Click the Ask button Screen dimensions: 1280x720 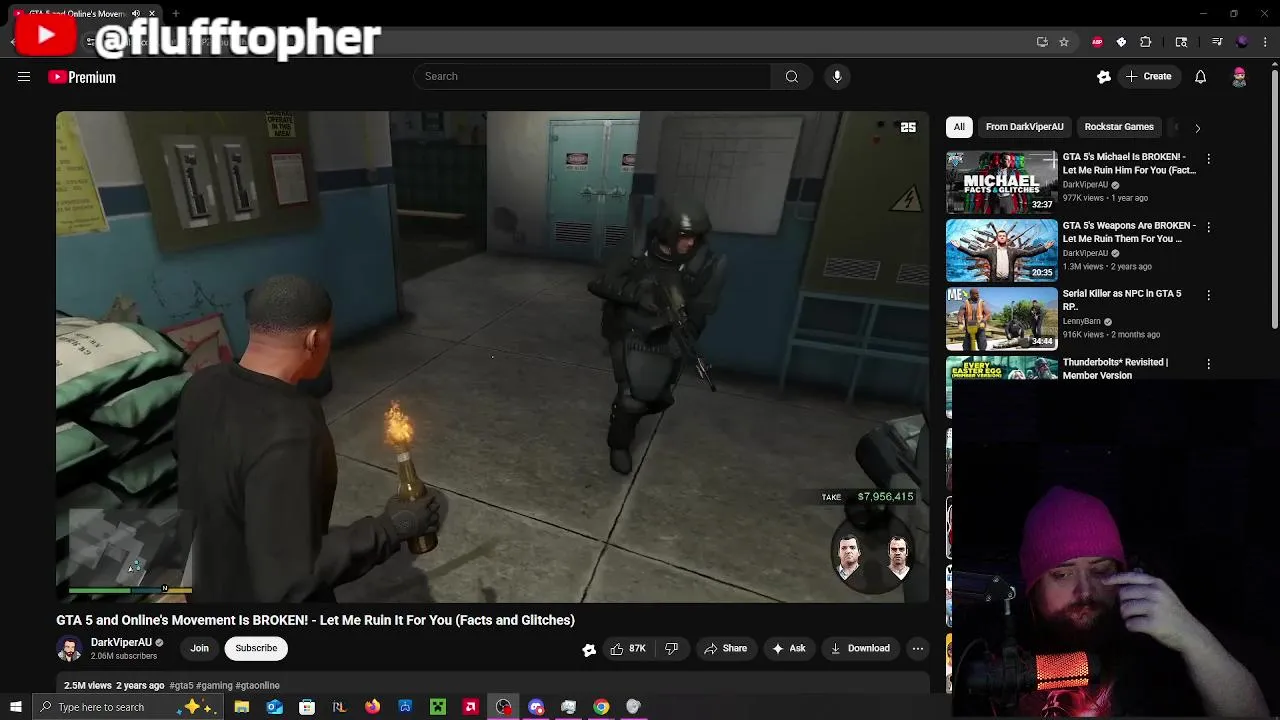[x=788, y=648]
